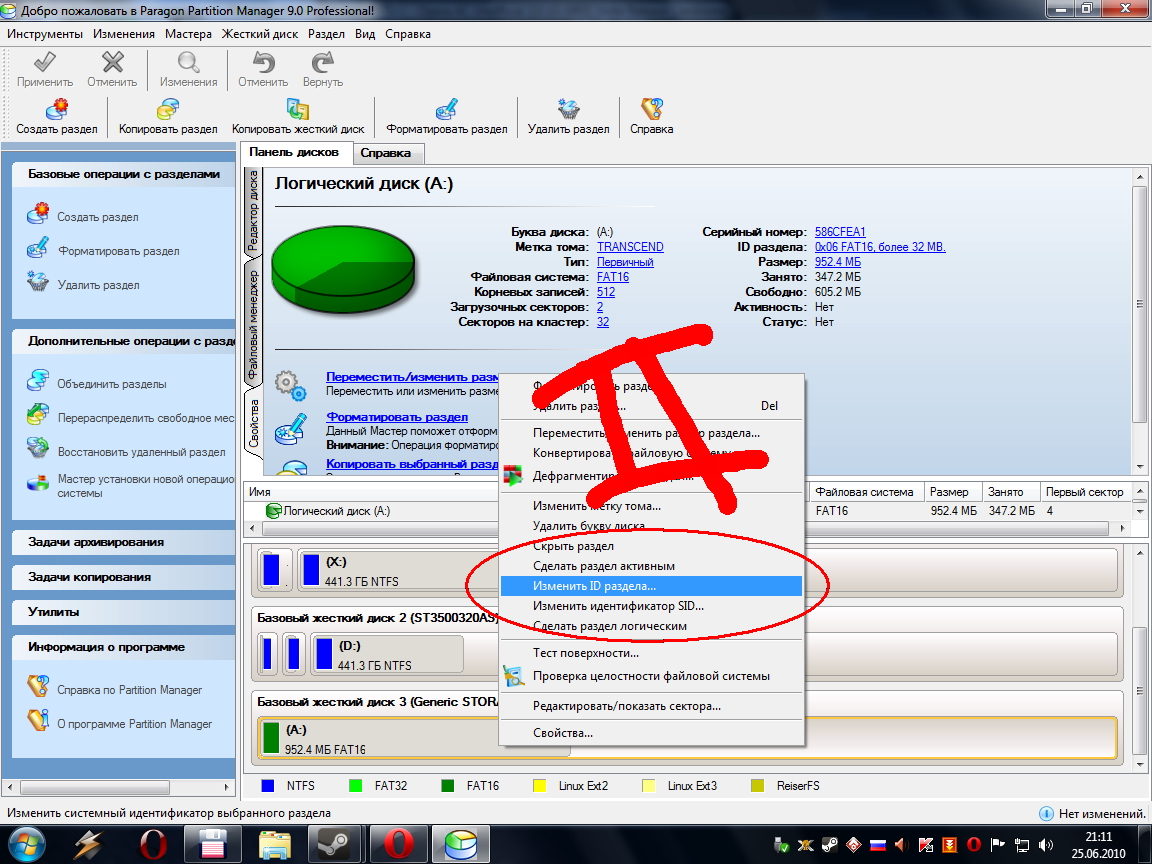Viewport: 1152px width, 864px height.
Task: Open the Жесткий диск menu
Action: click(x=260, y=34)
